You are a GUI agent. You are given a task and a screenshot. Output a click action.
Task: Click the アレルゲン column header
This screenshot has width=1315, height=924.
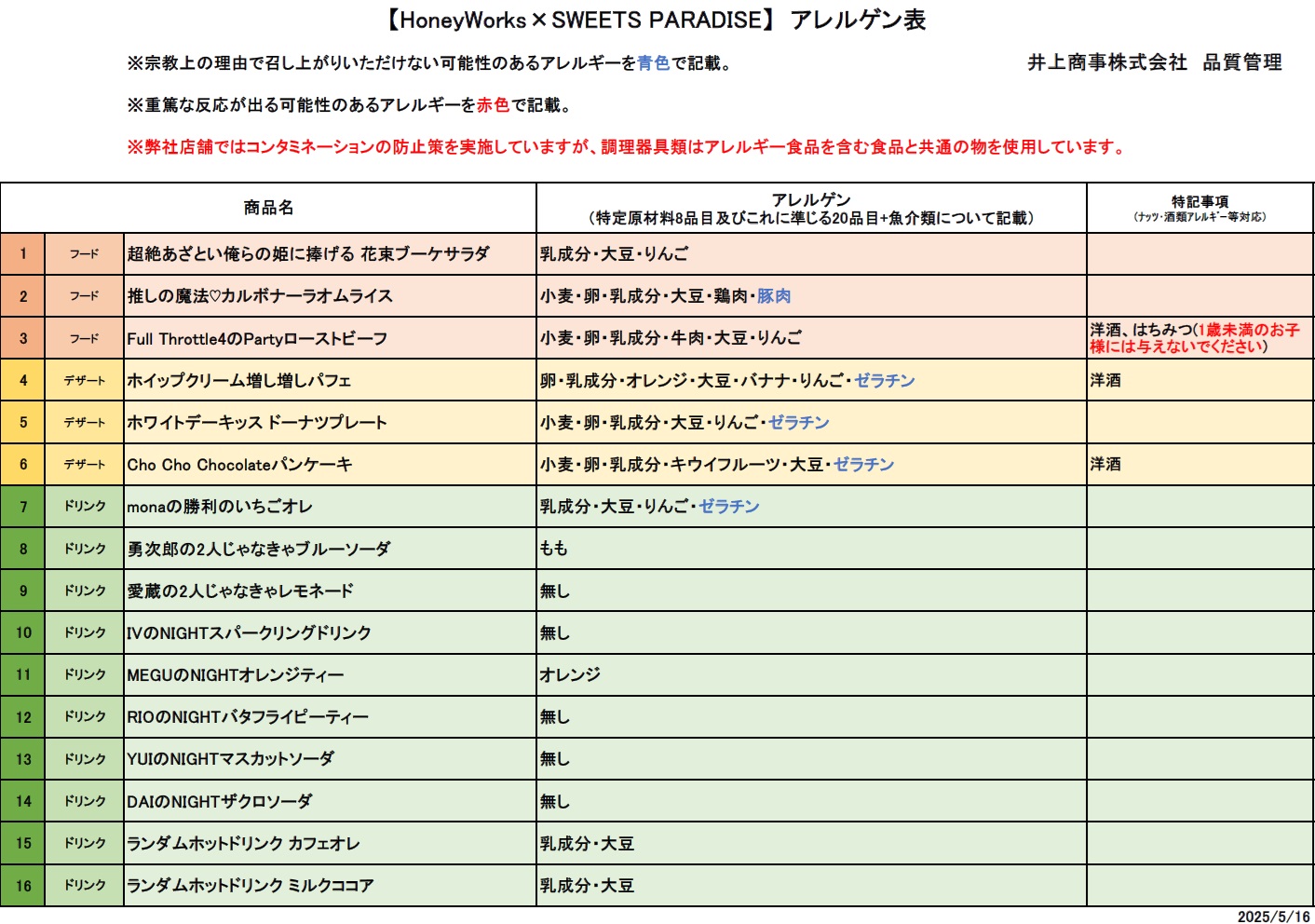pyautogui.click(x=810, y=208)
